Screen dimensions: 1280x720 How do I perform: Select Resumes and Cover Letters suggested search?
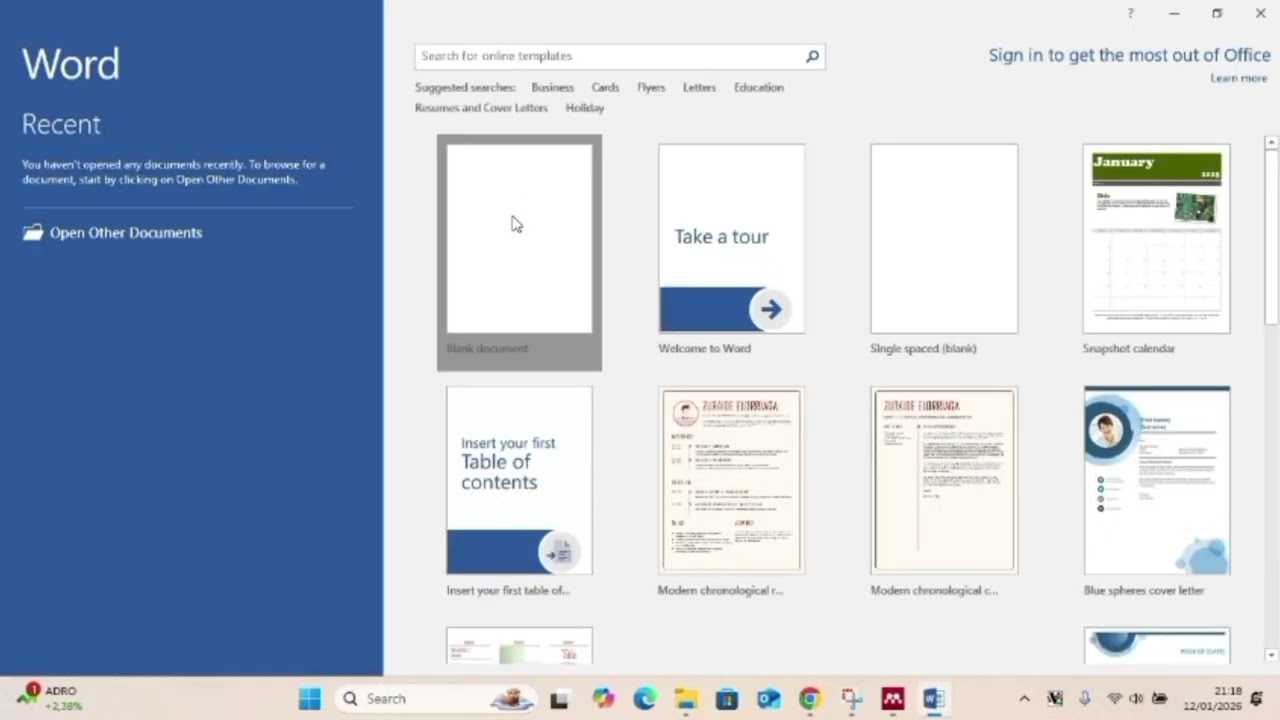[481, 107]
